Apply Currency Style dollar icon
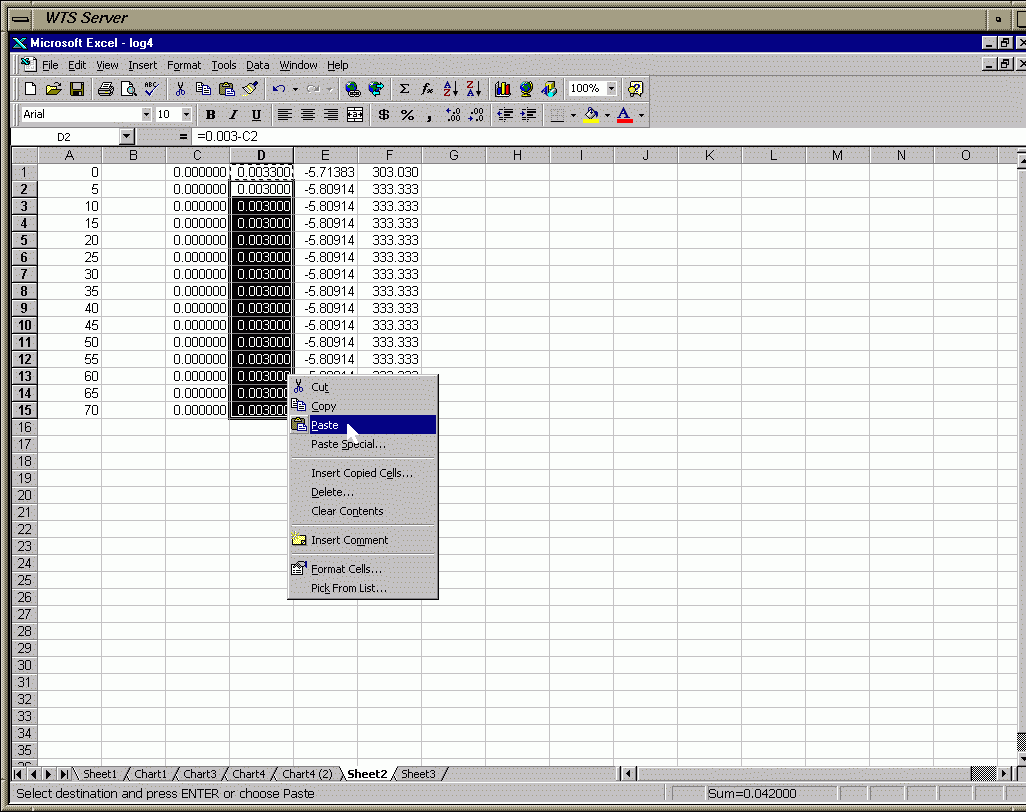Screen dimensions: 1026x812 point(384,115)
